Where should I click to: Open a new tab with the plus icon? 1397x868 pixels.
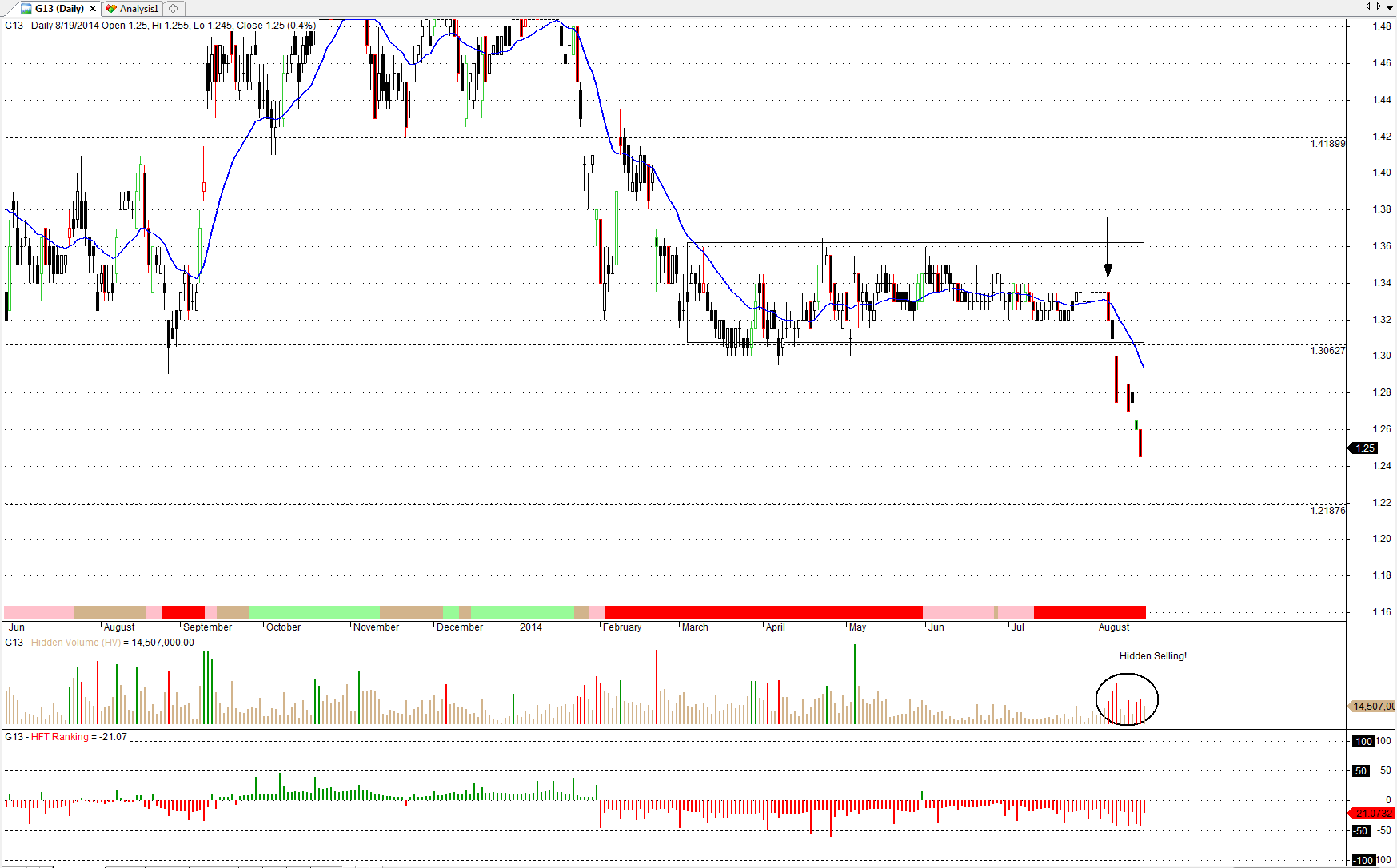(174, 9)
